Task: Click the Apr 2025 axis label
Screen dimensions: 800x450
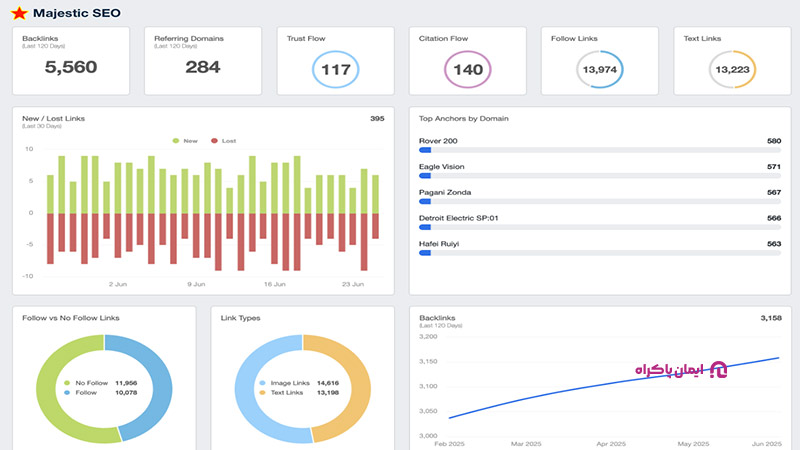Action: coord(611,444)
